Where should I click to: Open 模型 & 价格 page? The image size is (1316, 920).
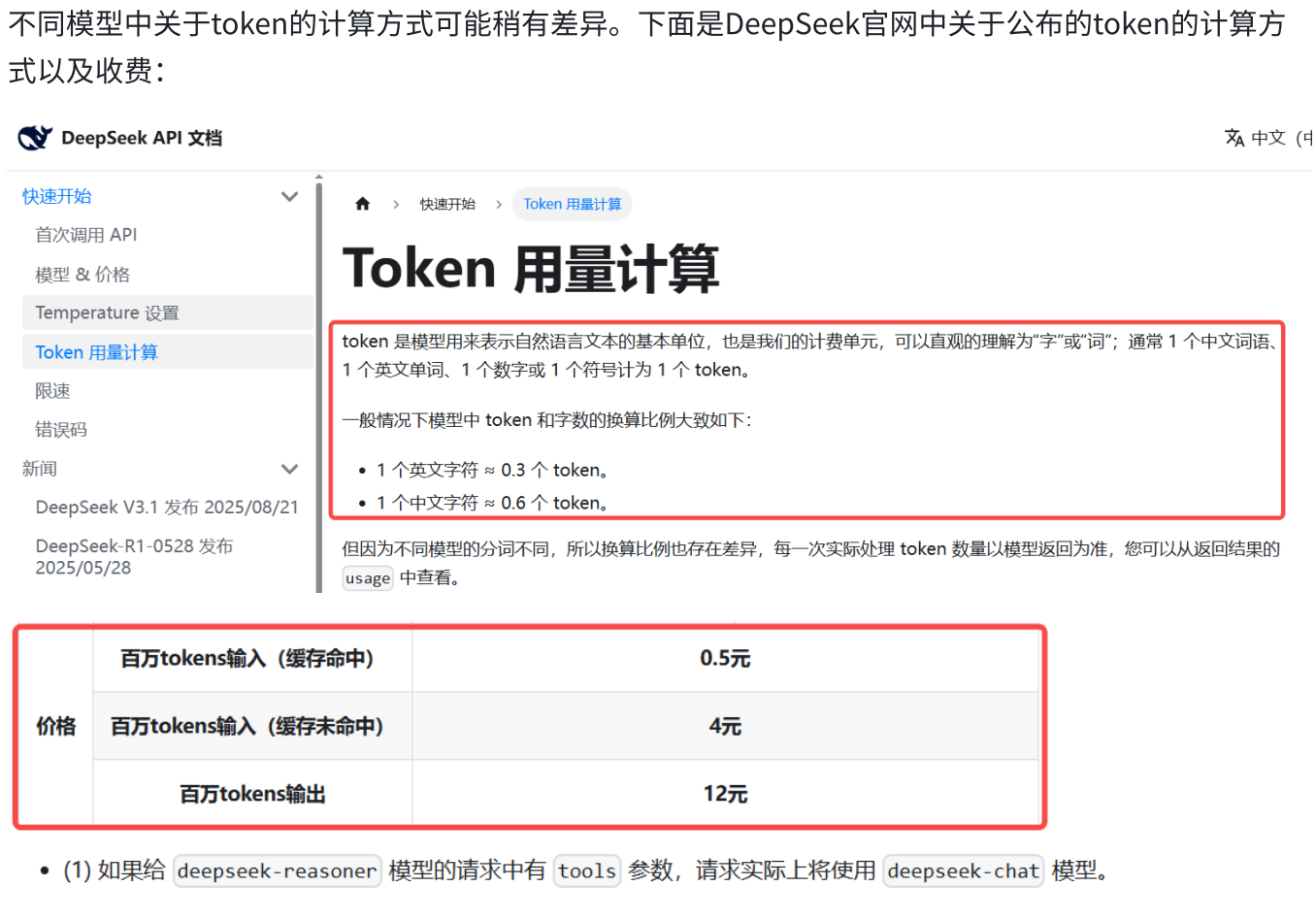82,275
